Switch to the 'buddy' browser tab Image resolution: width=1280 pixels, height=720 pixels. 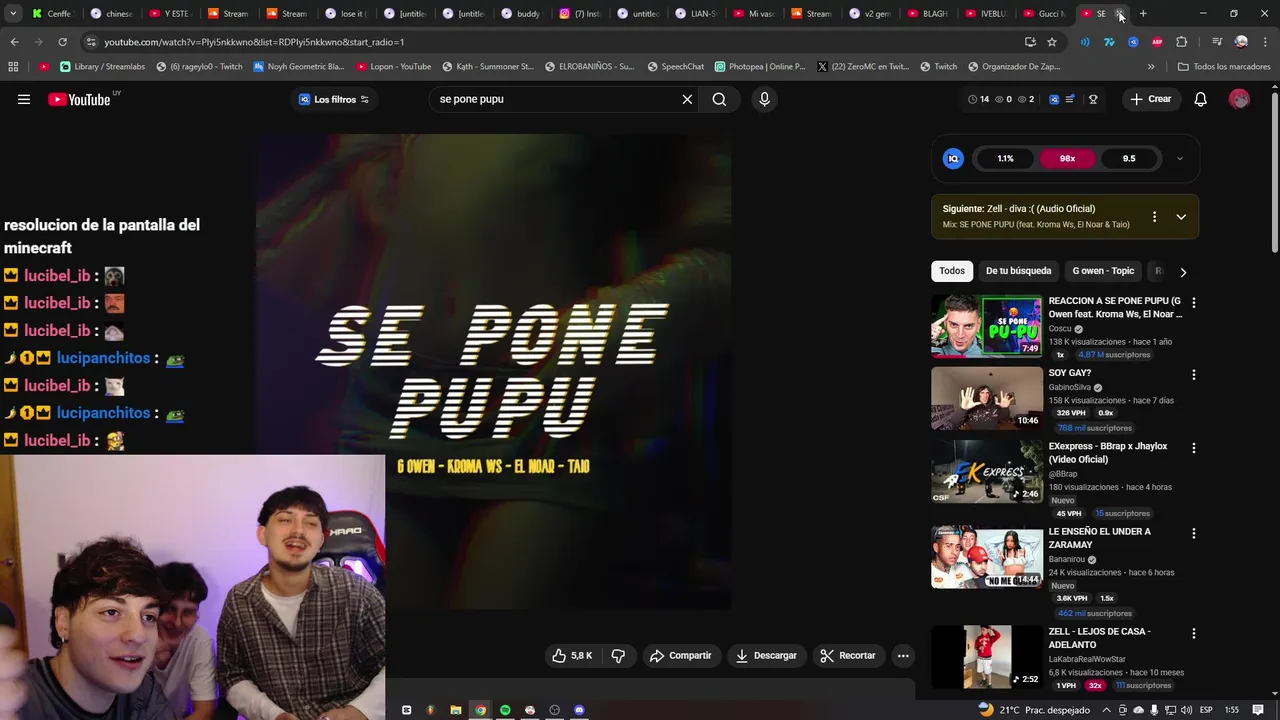(522, 13)
